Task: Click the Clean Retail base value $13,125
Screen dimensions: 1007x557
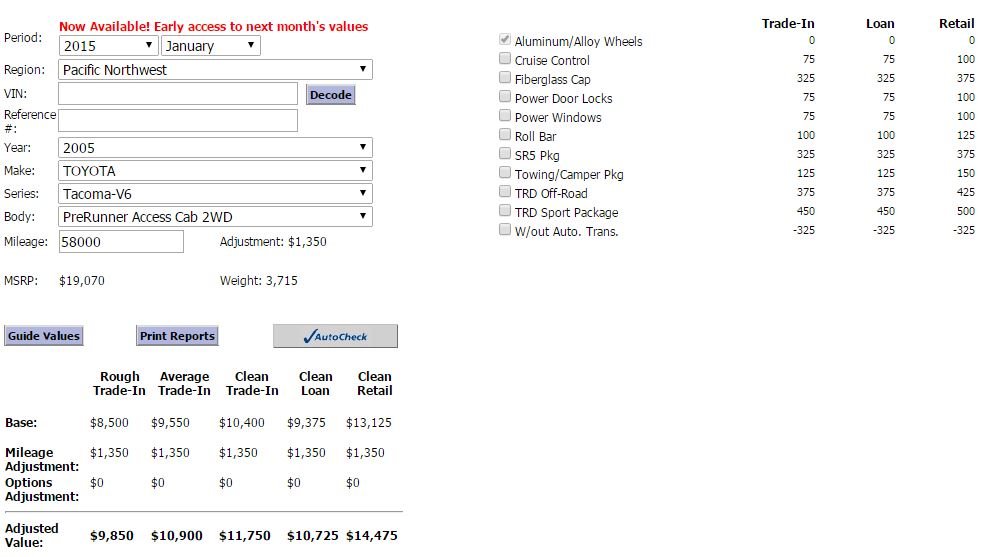Action: (369, 423)
